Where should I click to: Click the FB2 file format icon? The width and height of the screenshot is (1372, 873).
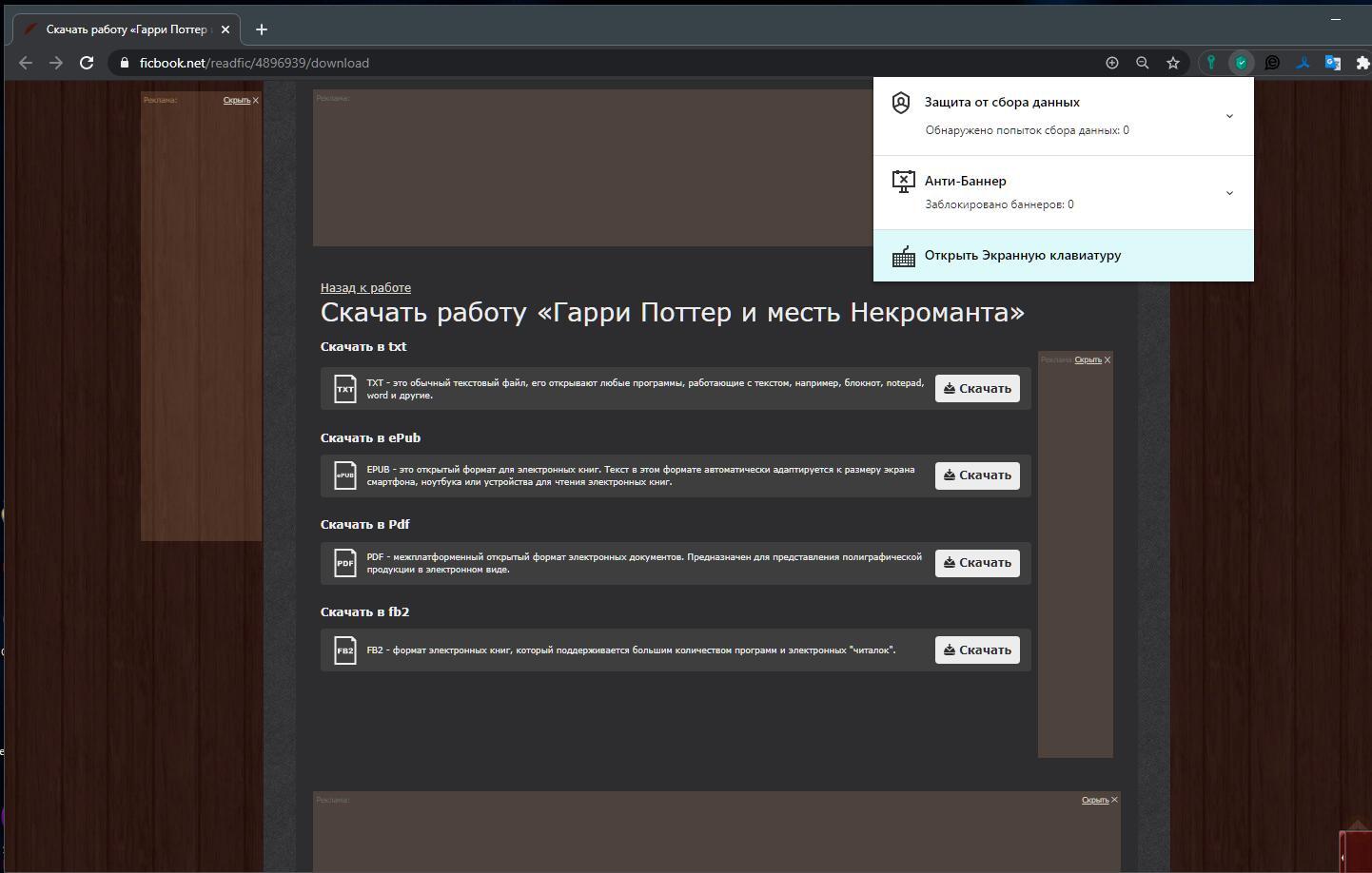[x=344, y=650]
